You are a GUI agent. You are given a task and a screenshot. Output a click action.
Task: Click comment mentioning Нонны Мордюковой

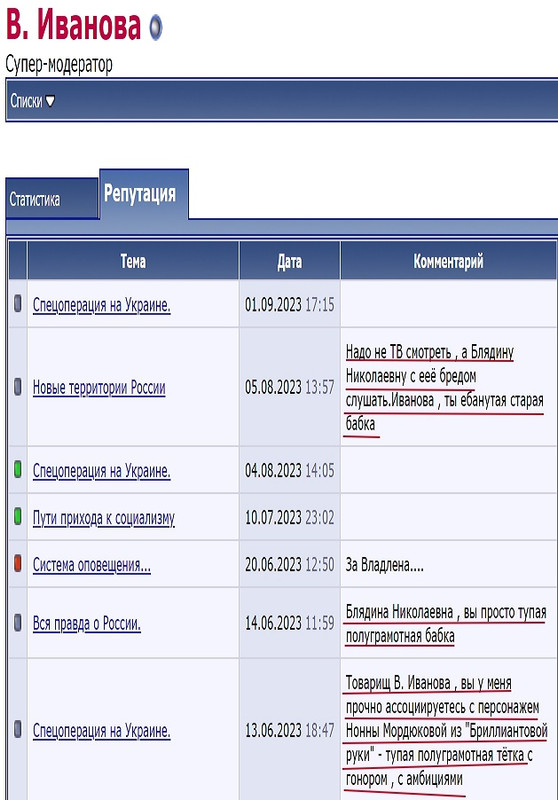pyautogui.click(x=446, y=731)
